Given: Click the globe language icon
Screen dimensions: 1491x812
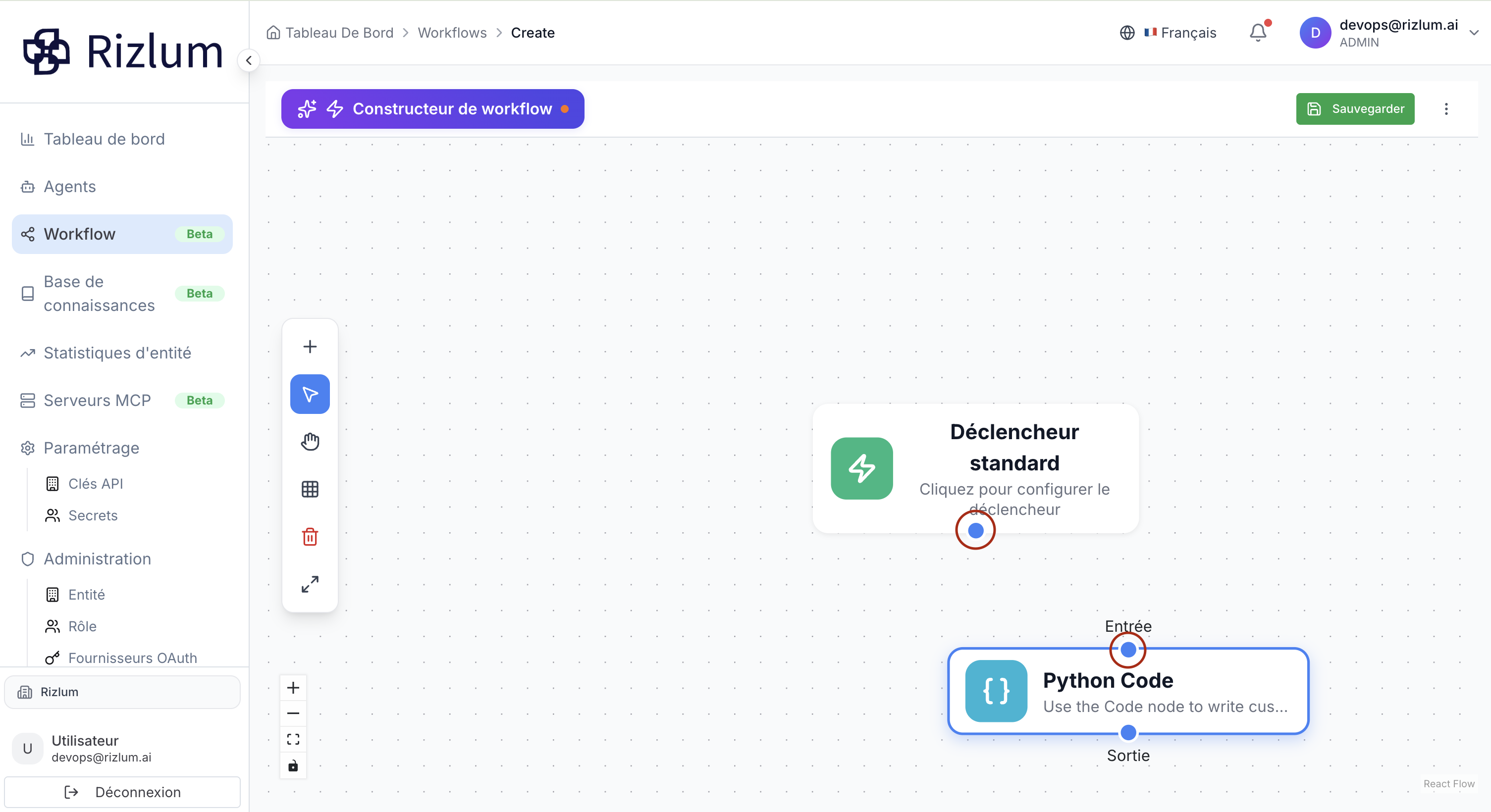Looking at the screenshot, I should 1127,33.
